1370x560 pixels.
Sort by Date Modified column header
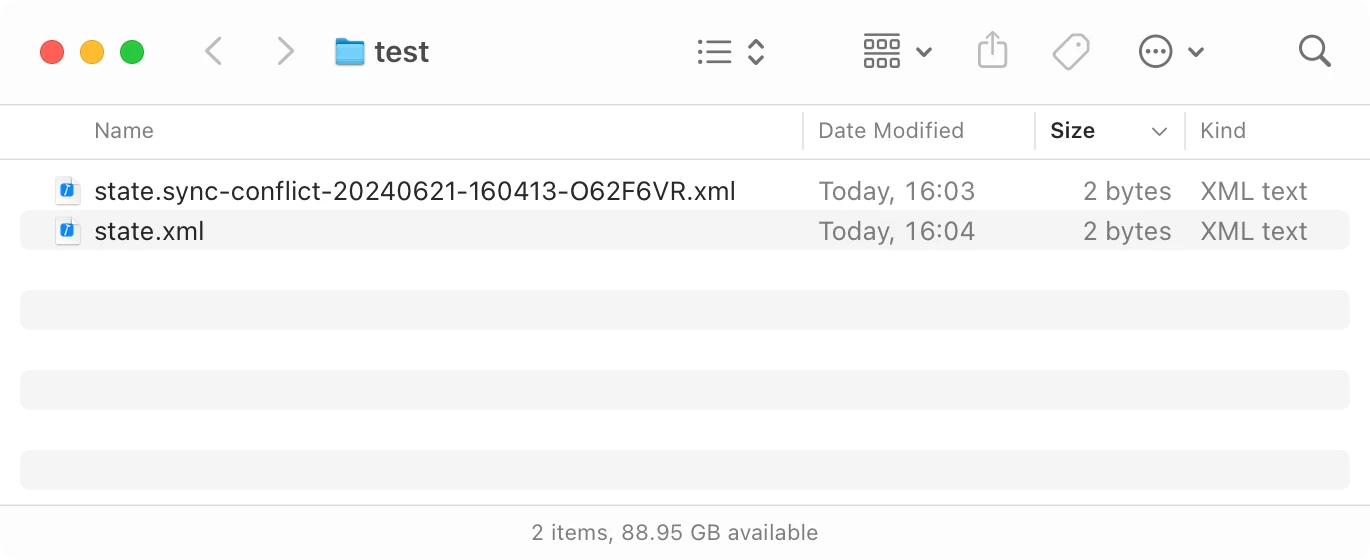tap(890, 131)
